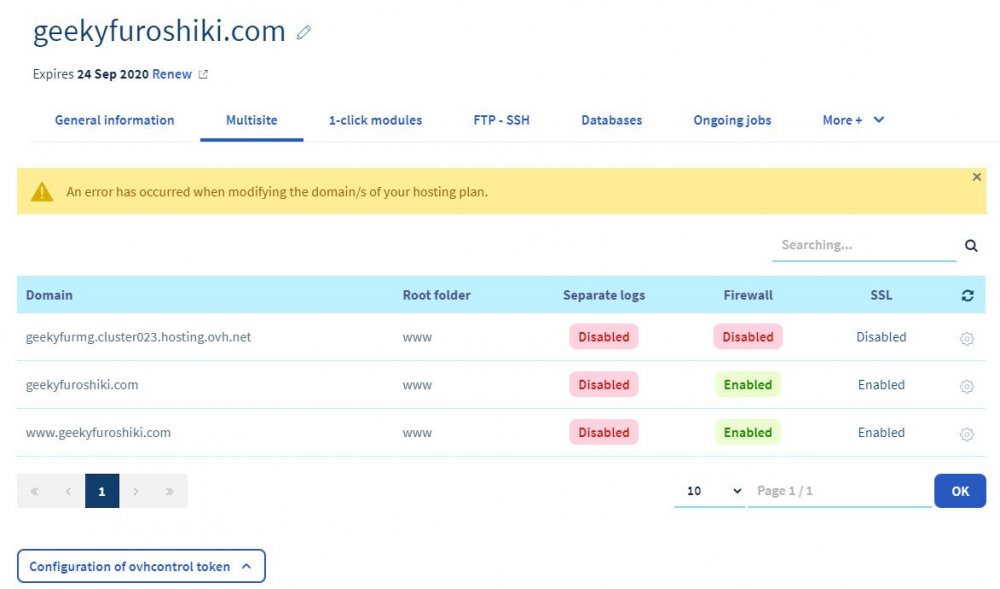Open settings gear for www.geekyfuroshiki.com row
This screenshot has width=1000, height=589.
pyautogui.click(x=966, y=434)
